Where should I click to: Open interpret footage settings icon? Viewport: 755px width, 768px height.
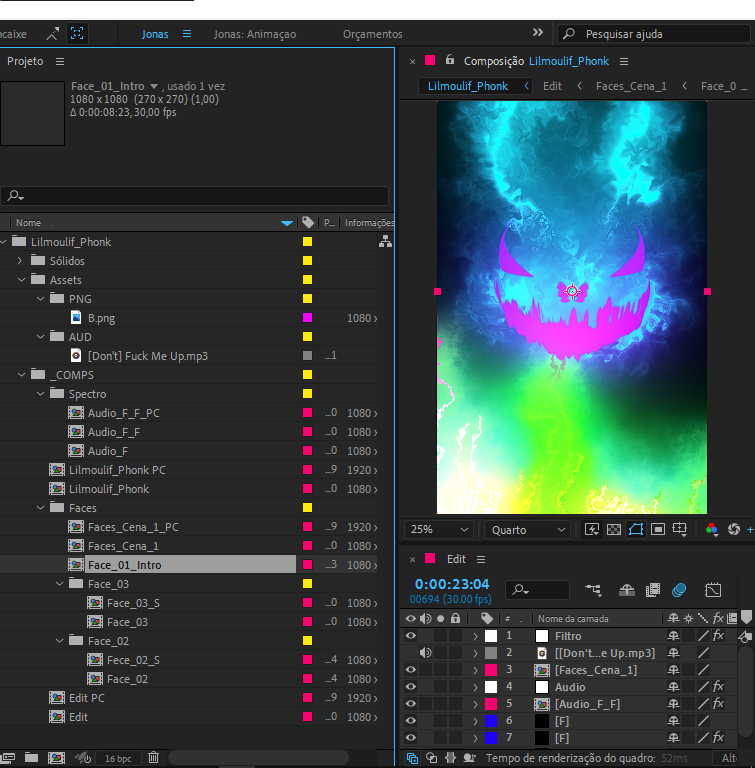click(8, 758)
